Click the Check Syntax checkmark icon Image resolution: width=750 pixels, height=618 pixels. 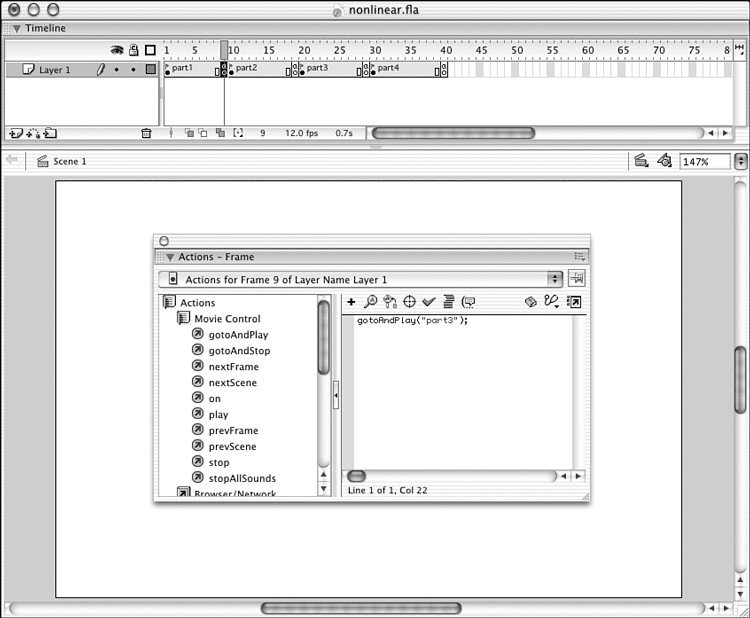(429, 301)
